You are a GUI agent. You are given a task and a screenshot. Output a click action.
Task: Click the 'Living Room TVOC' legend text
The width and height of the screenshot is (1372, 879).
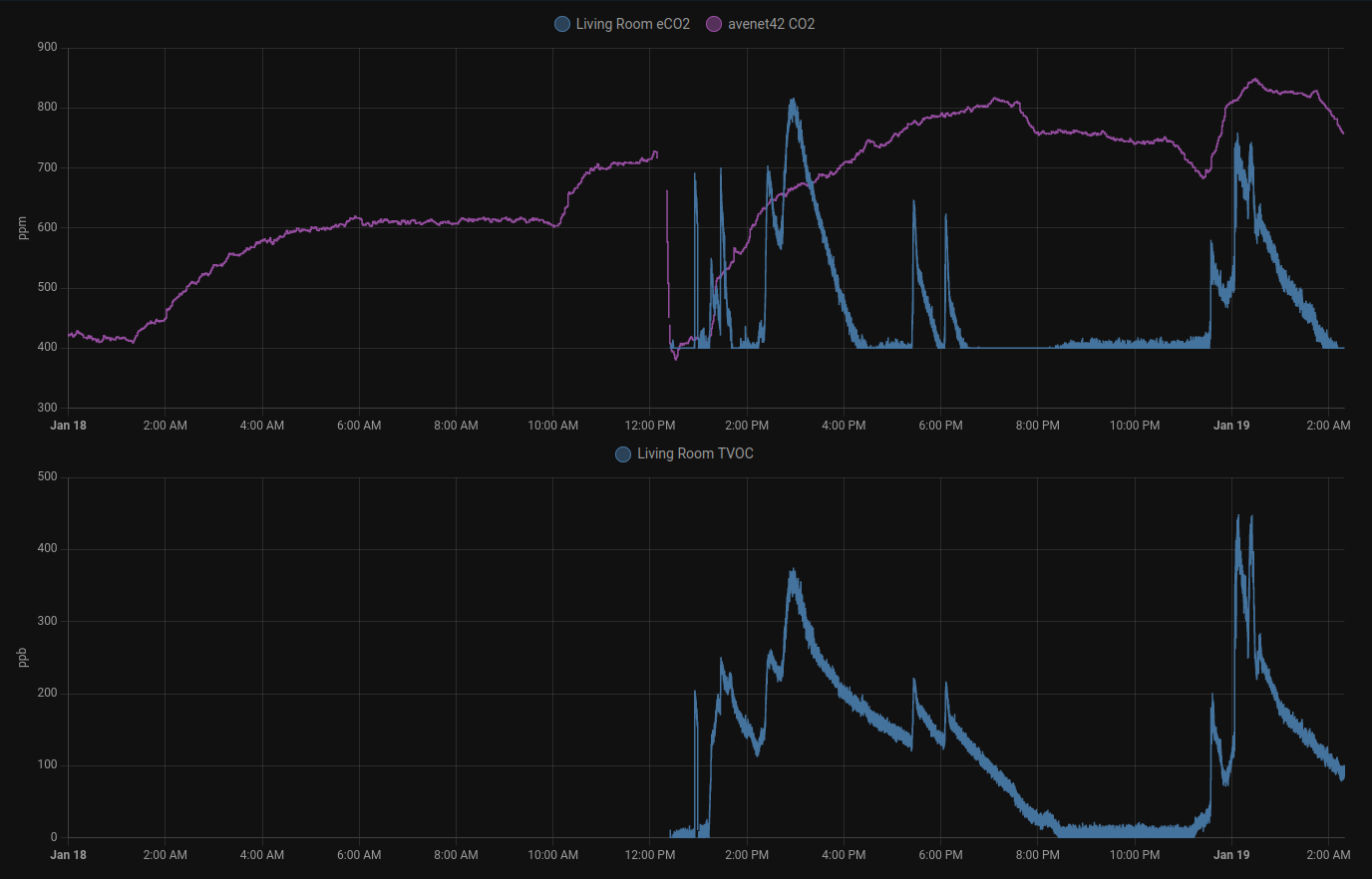coord(695,454)
